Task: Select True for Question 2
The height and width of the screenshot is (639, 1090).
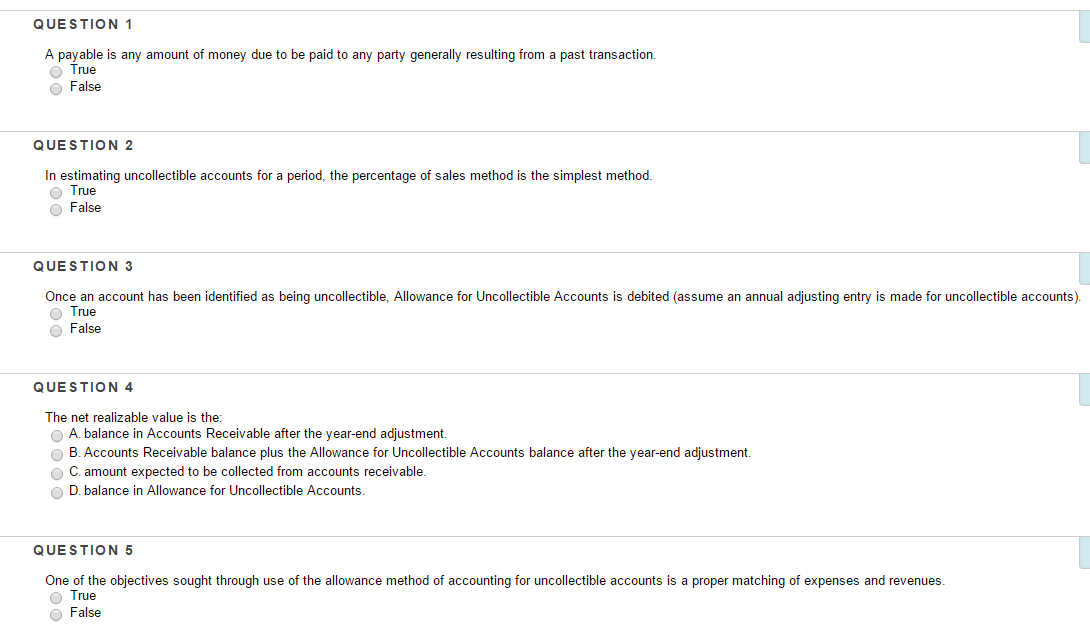Action: [x=56, y=192]
